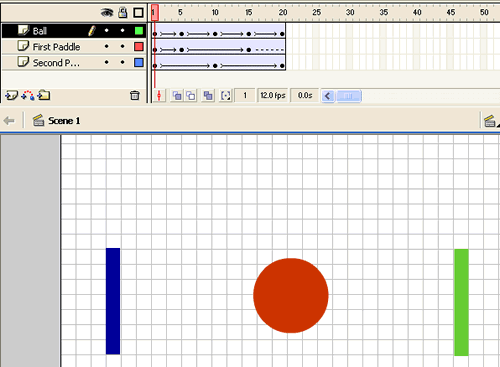Click frame 20 in the timeline ruler
Image resolution: width=500 pixels, height=367 pixels.
(x=283, y=13)
